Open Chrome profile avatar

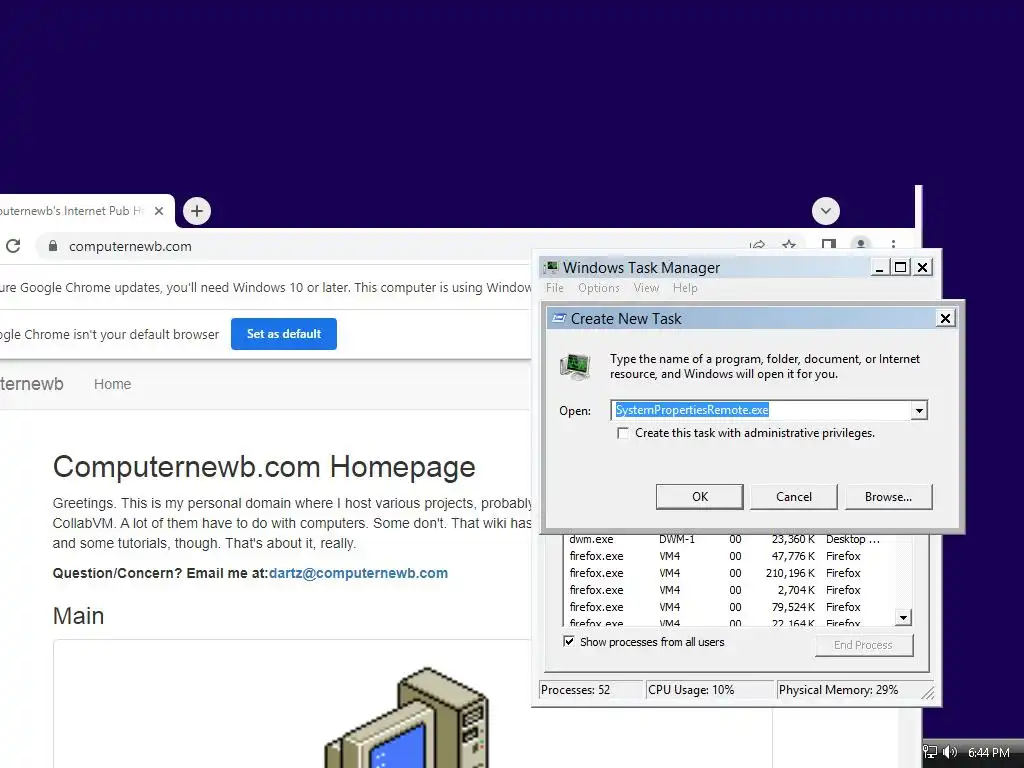click(x=861, y=244)
